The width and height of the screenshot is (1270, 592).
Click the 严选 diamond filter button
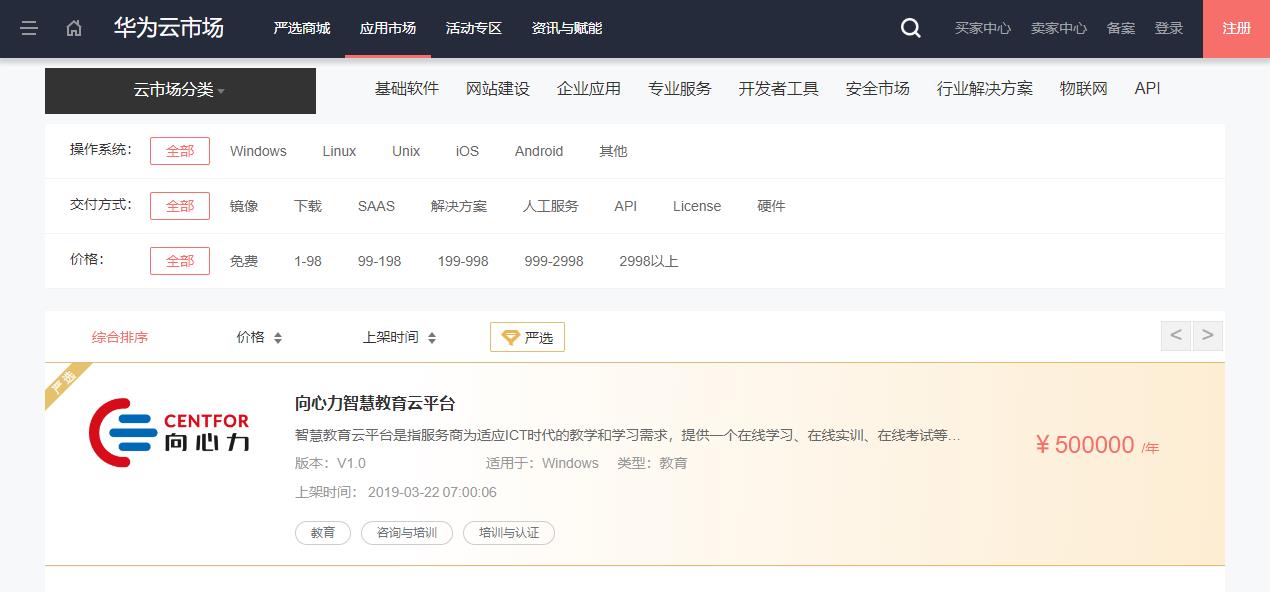point(527,337)
